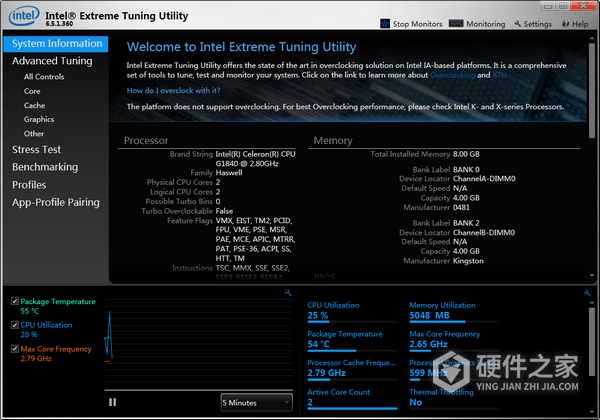This screenshot has height=420, width=600.
Task: Click Processor Cache Frequency 2.79 GHz value
Action: point(327,373)
